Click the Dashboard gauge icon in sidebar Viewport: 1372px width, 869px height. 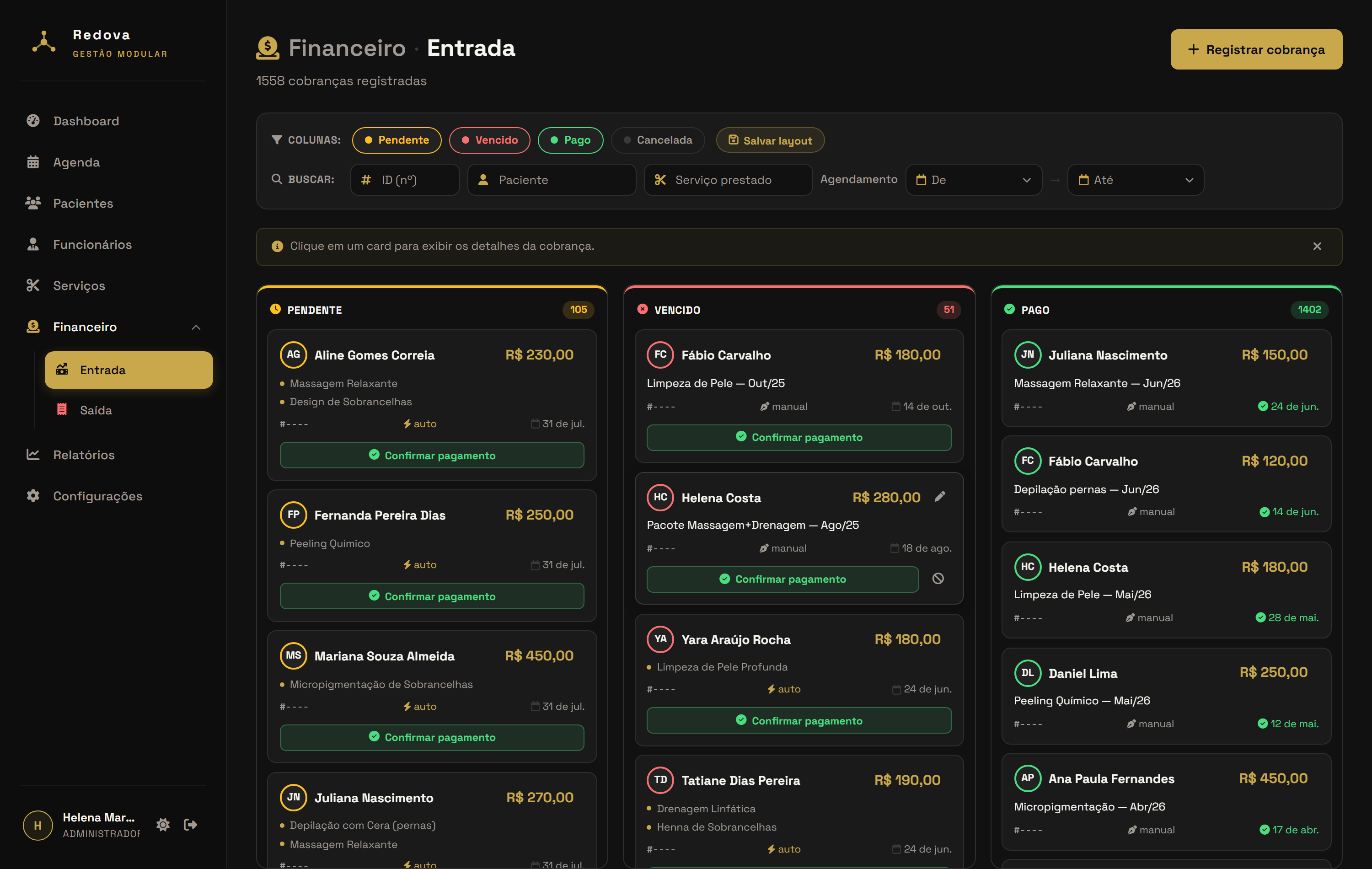point(33,121)
